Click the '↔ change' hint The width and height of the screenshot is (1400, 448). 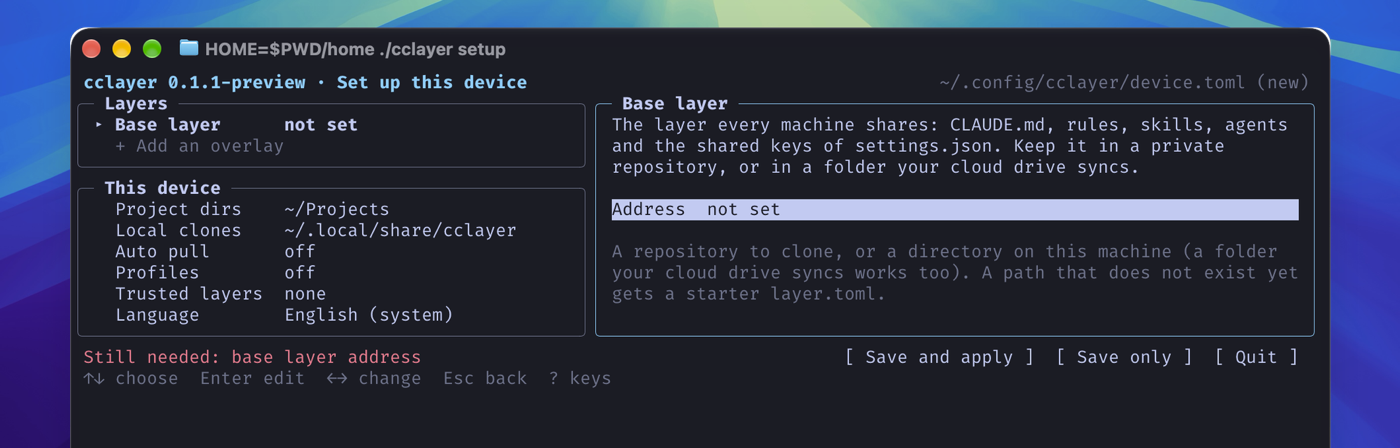click(x=374, y=378)
